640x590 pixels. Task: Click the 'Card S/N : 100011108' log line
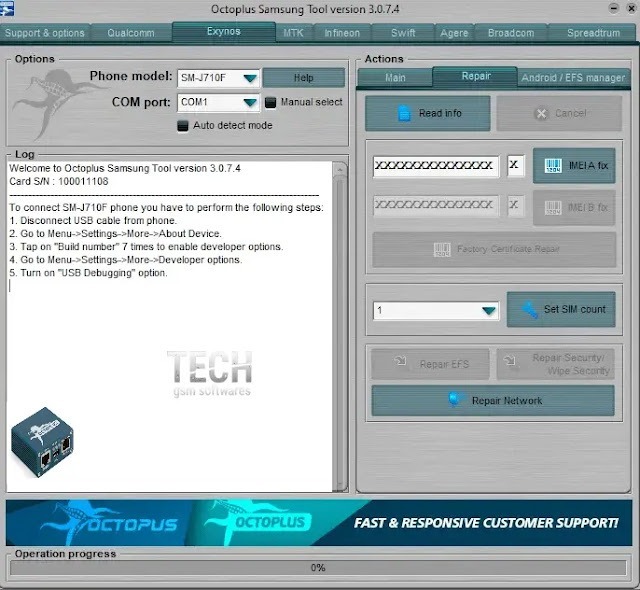59,182
